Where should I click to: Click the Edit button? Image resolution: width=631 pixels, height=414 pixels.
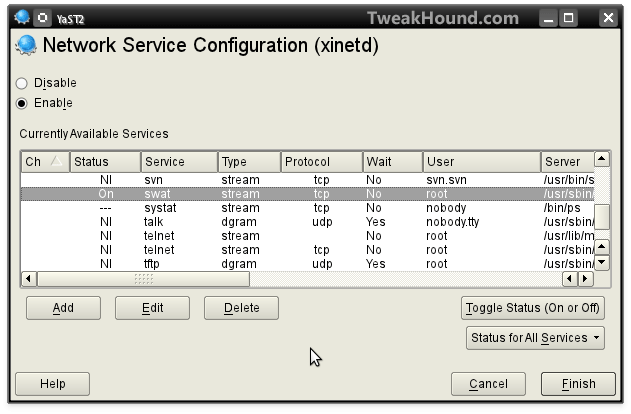pos(152,308)
